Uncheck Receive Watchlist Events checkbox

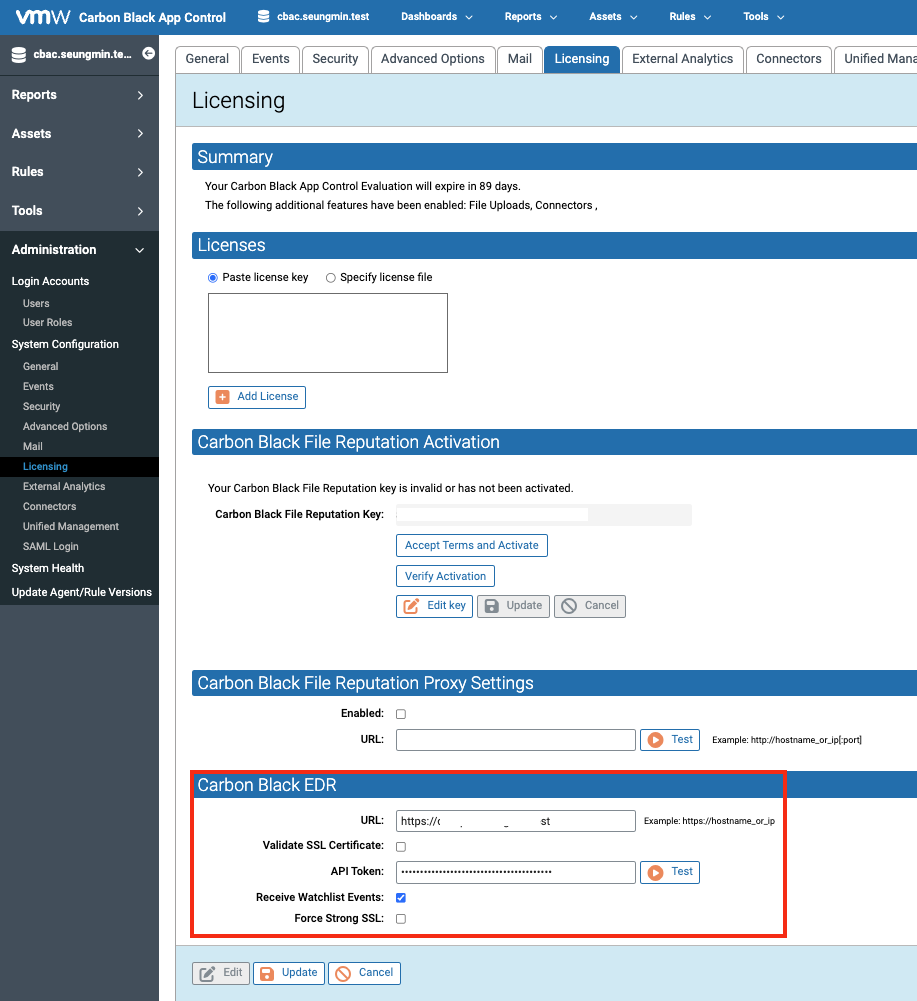401,898
